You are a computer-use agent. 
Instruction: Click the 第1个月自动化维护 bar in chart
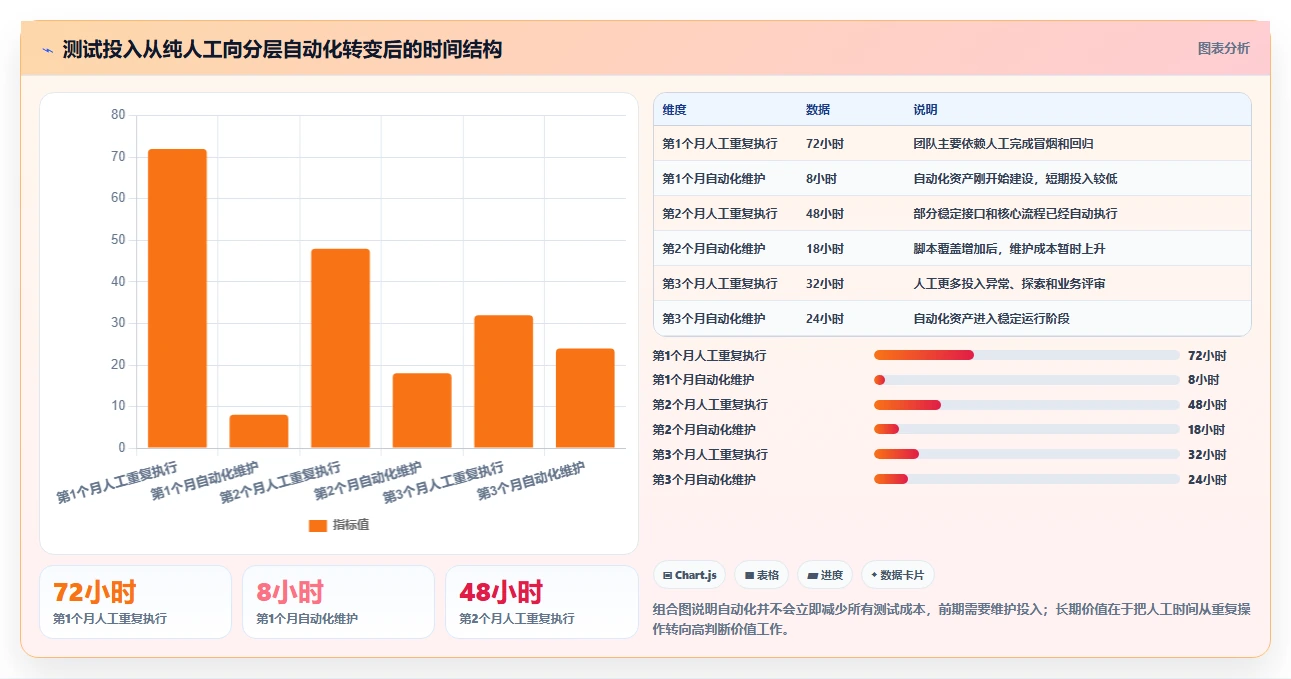259,431
